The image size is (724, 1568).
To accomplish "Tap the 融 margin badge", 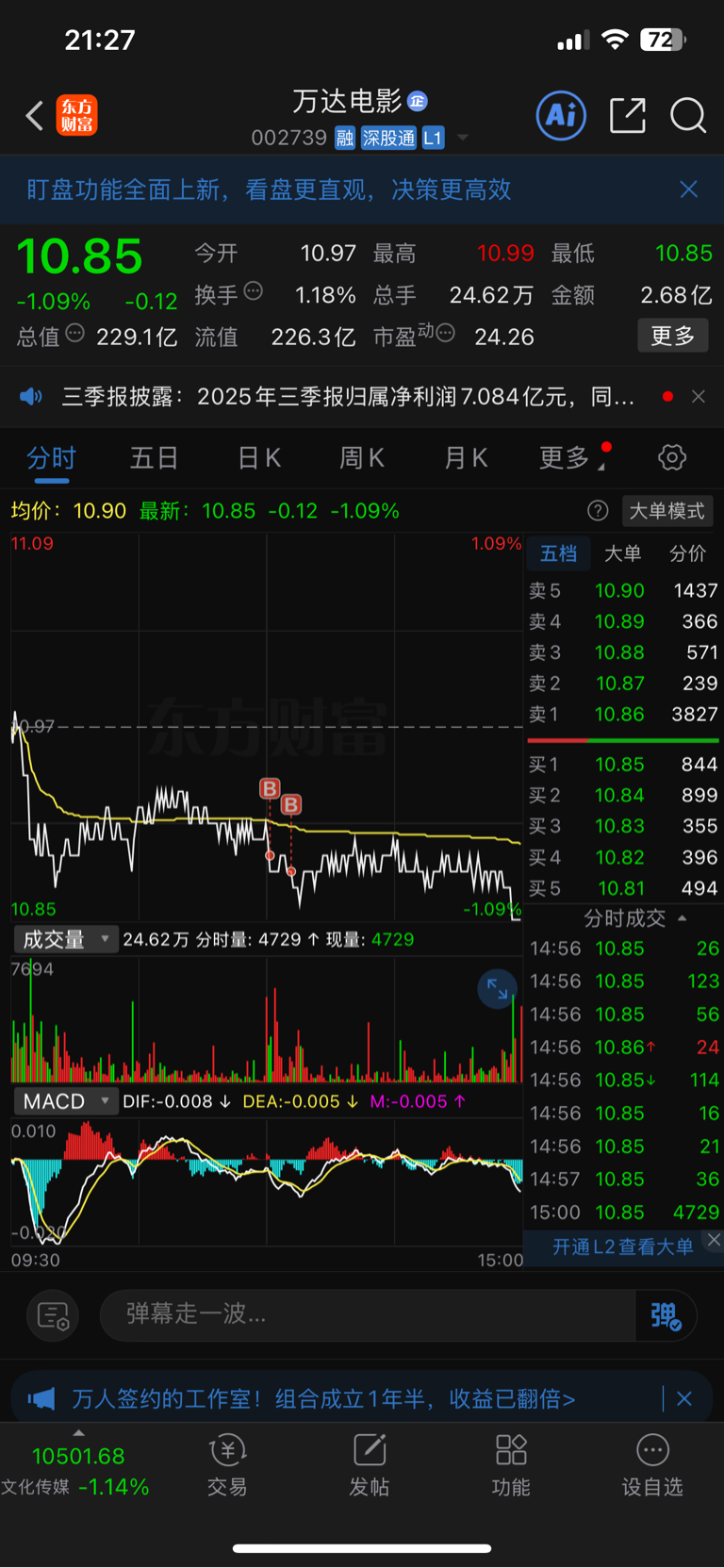I will point(345,139).
